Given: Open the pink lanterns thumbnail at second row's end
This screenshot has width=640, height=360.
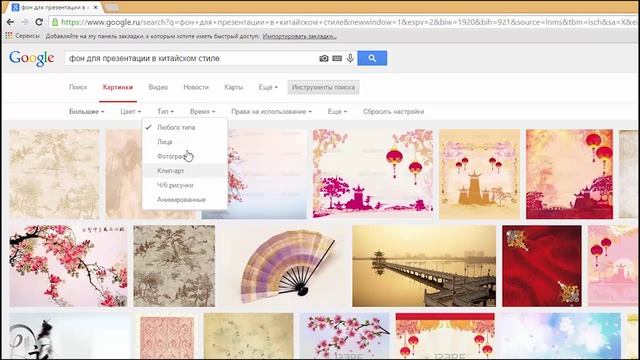Looking at the screenshot, I should [613, 266].
